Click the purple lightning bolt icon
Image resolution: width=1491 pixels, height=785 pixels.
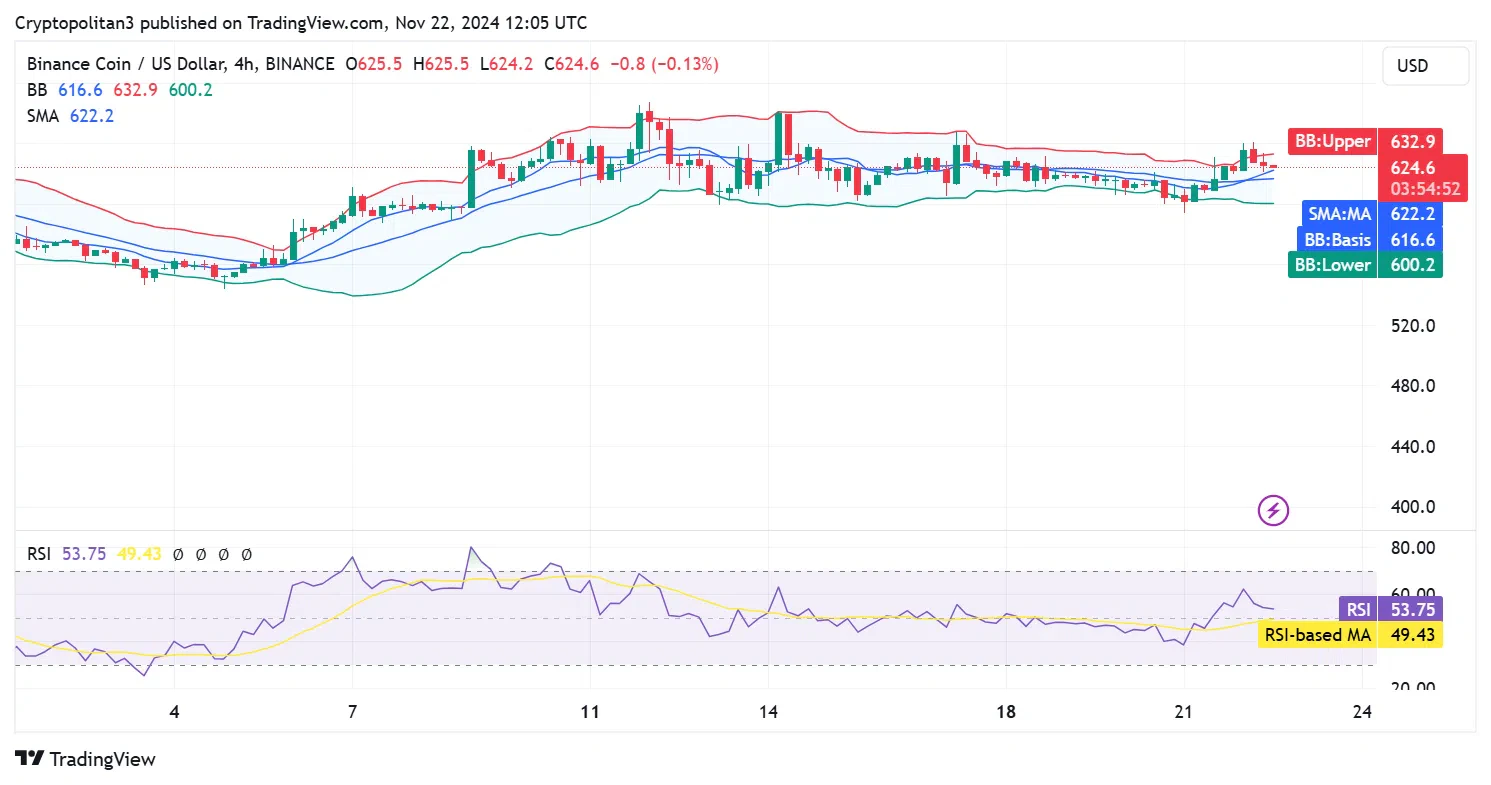pos(1273,511)
